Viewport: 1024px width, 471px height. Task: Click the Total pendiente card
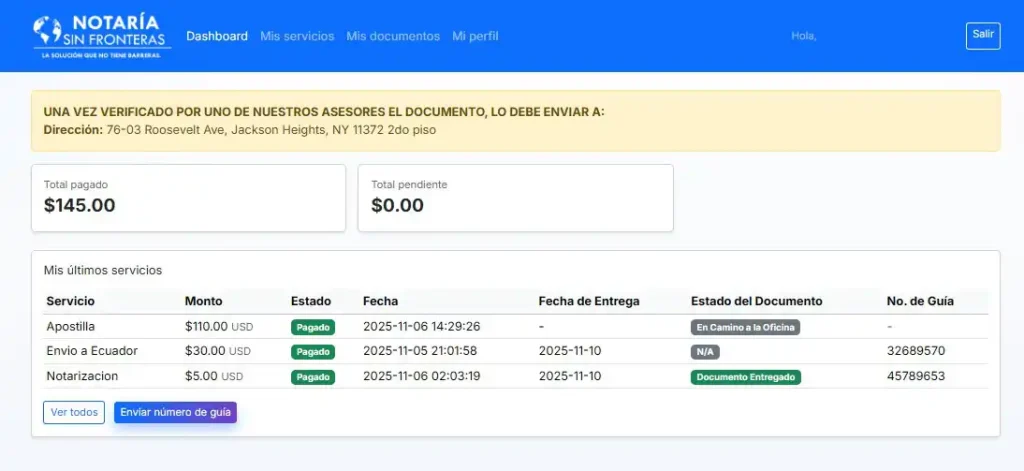515,198
